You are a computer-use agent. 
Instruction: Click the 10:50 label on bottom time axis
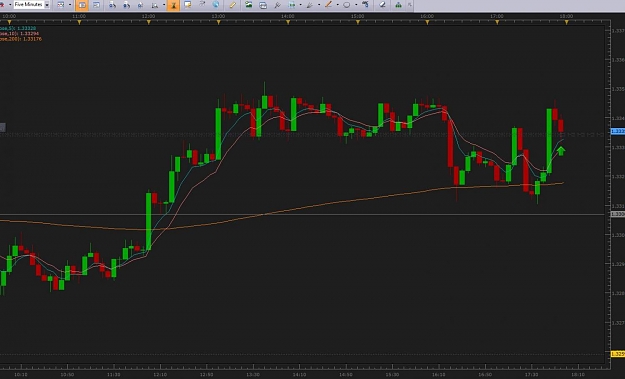[x=67, y=375]
